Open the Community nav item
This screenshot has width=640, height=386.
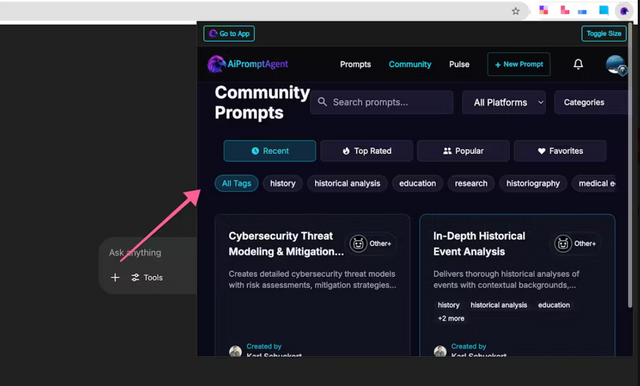pos(410,64)
